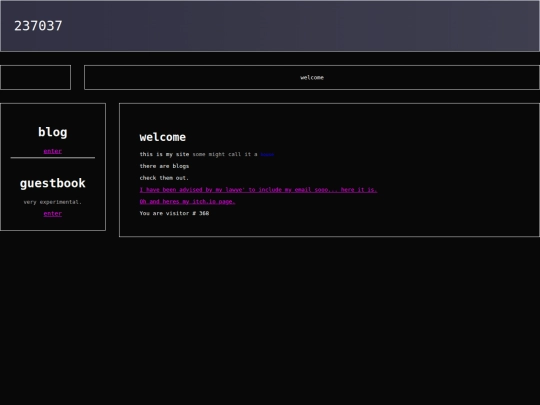The width and height of the screenshot is (540, 405).
Task: Click the empty box left of welcome banner
Action: click(x=35, y=77)
